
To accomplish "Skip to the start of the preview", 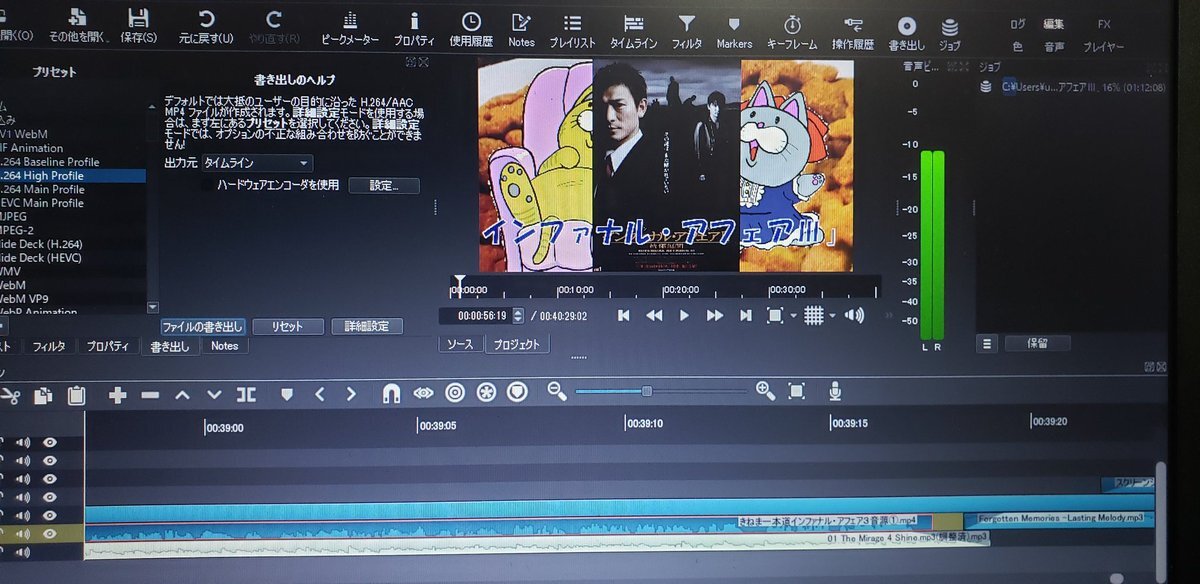I will coord(623,315).
